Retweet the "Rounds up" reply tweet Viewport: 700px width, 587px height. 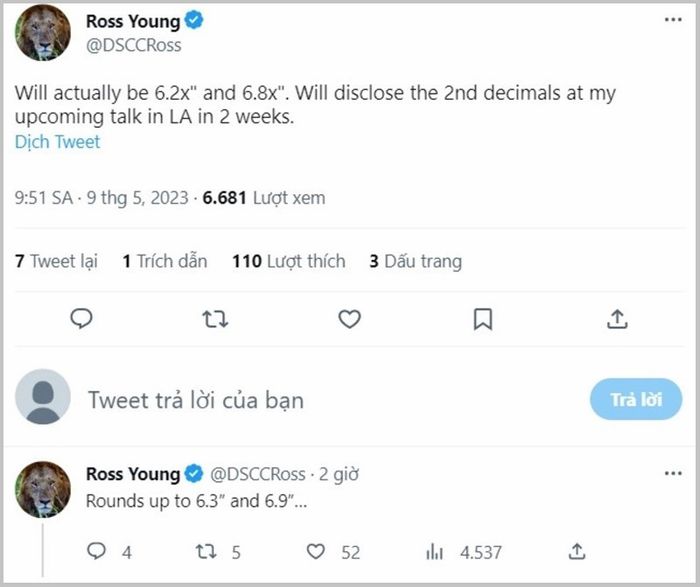[207, 551]
